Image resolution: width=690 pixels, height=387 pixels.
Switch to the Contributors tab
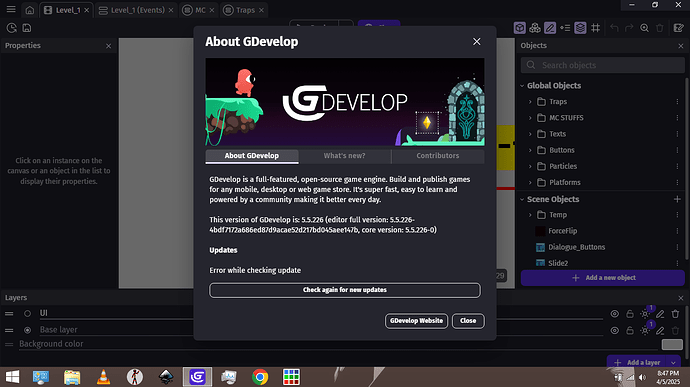(x=438, y=156)
